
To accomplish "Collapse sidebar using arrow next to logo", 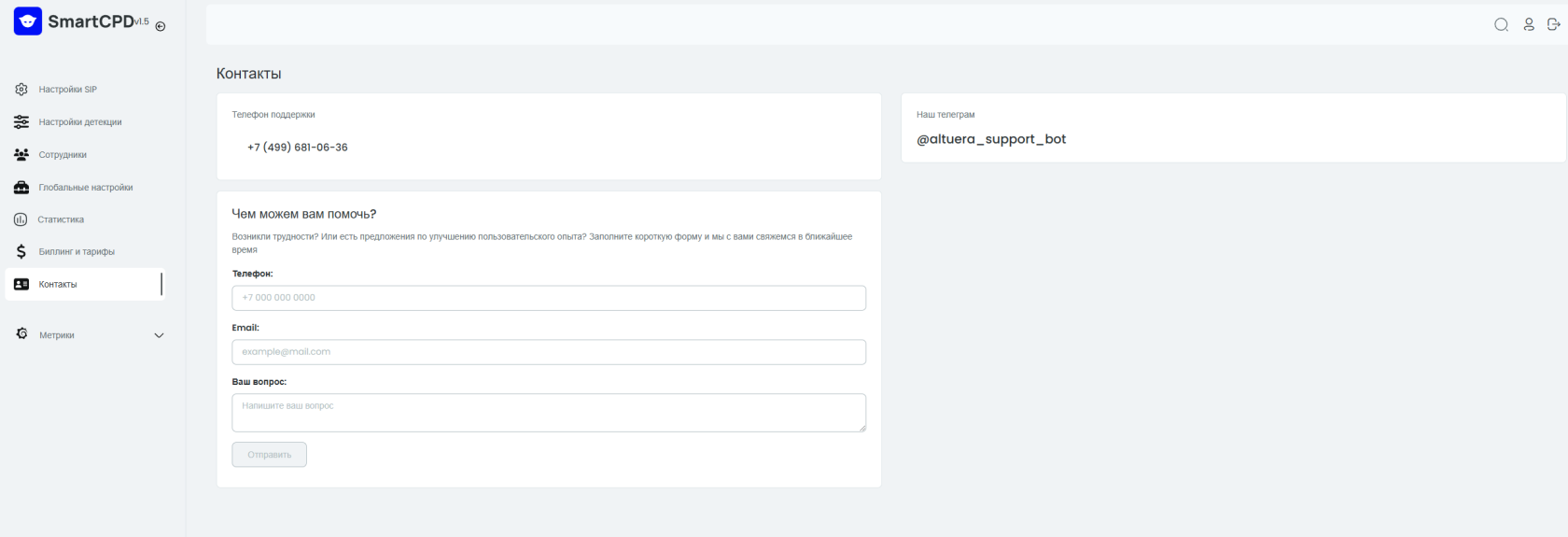I will click(161, 26).
